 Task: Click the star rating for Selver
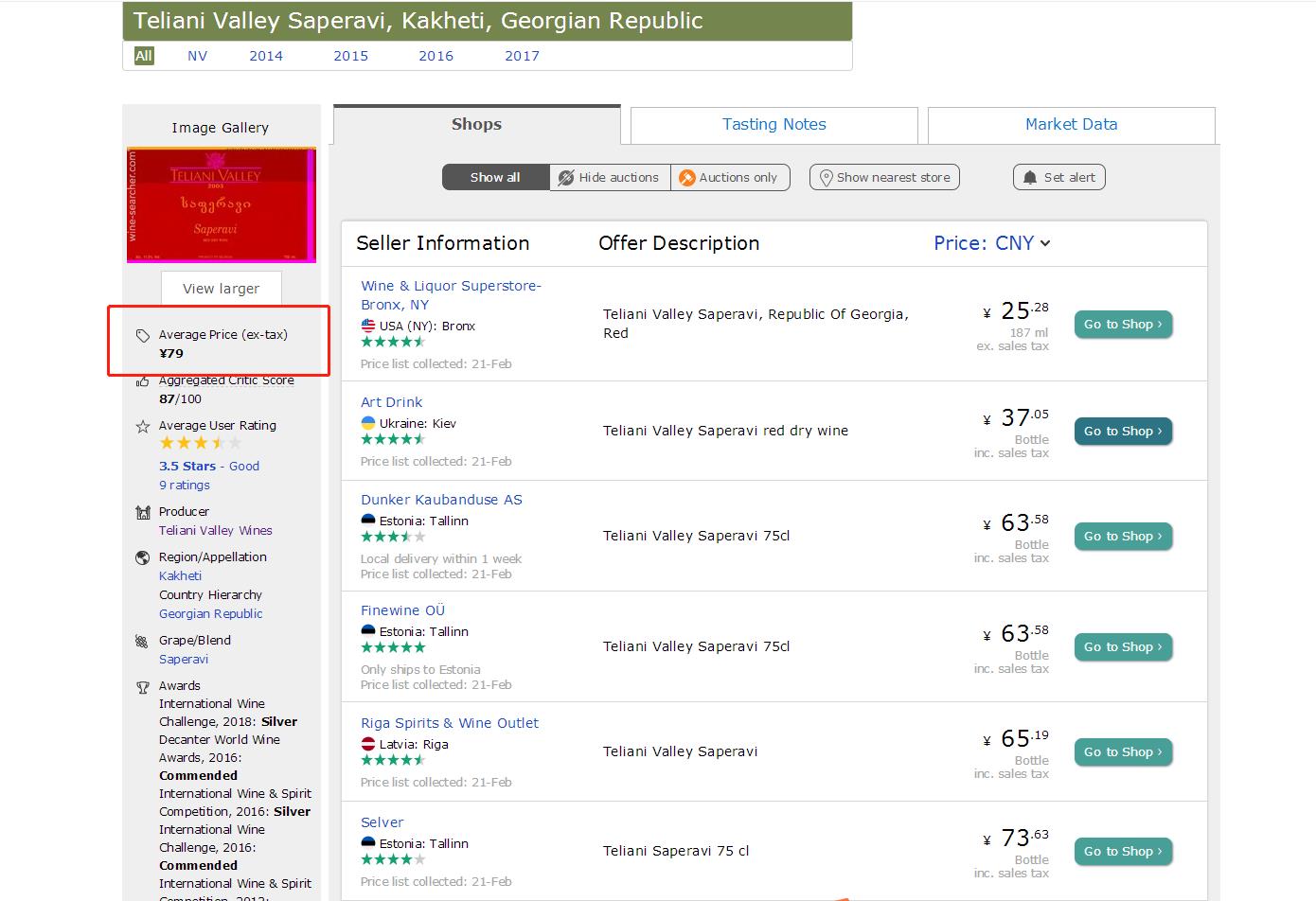(393, 859)
